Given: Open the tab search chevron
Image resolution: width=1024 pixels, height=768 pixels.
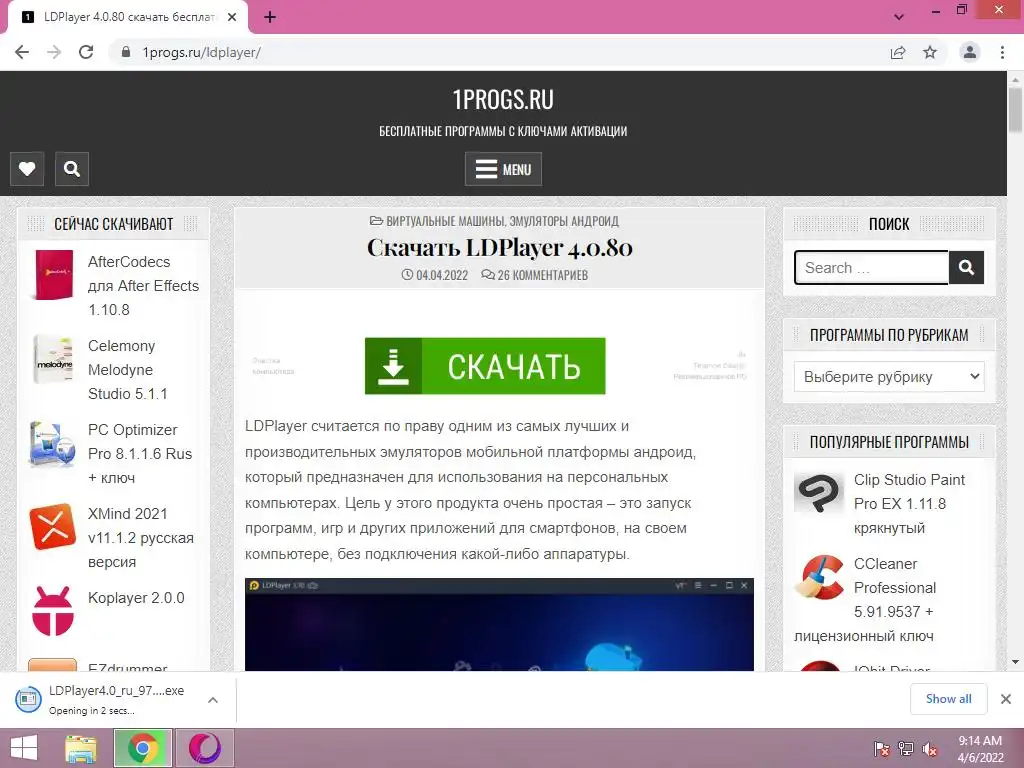Looking at the screenshot, I should coord(899,17).
